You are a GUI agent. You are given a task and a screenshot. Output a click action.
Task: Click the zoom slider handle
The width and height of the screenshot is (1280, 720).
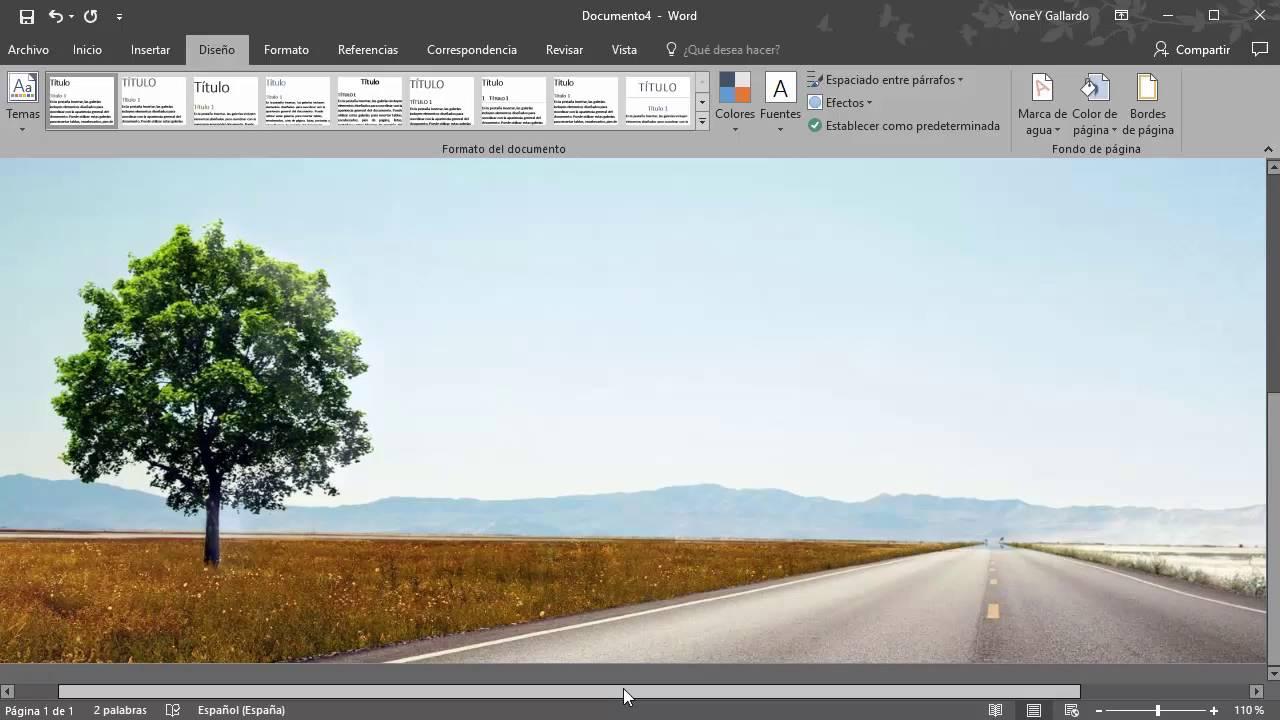(1158, 711)
